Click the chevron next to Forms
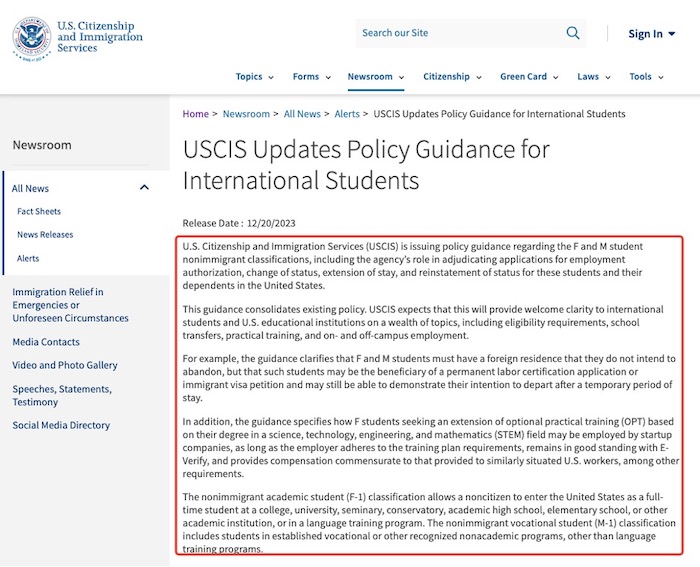 click(328, 77)
